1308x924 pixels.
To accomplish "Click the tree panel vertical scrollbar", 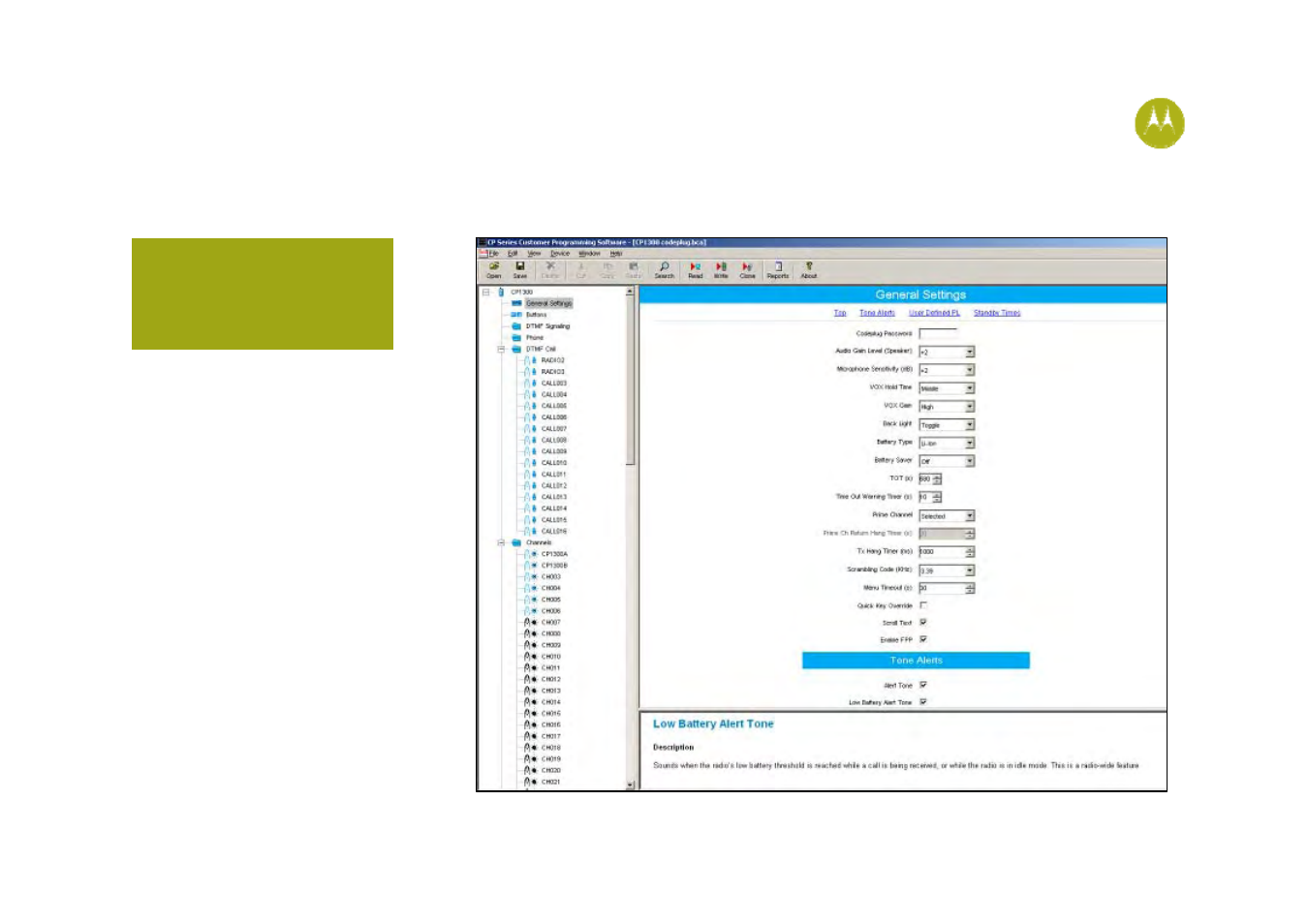I will [x=631, y=538].
